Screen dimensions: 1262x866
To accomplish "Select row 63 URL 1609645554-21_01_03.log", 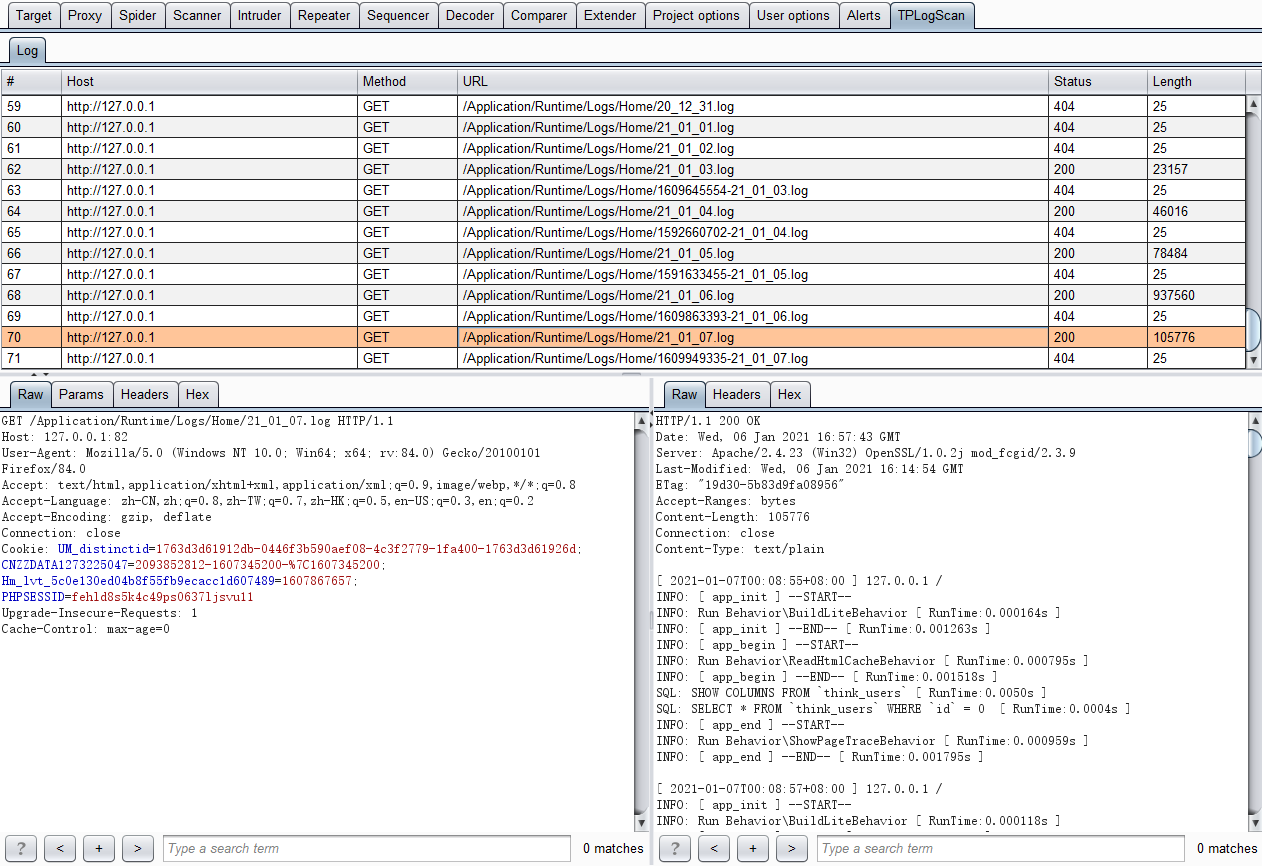I will click(623, 190).
